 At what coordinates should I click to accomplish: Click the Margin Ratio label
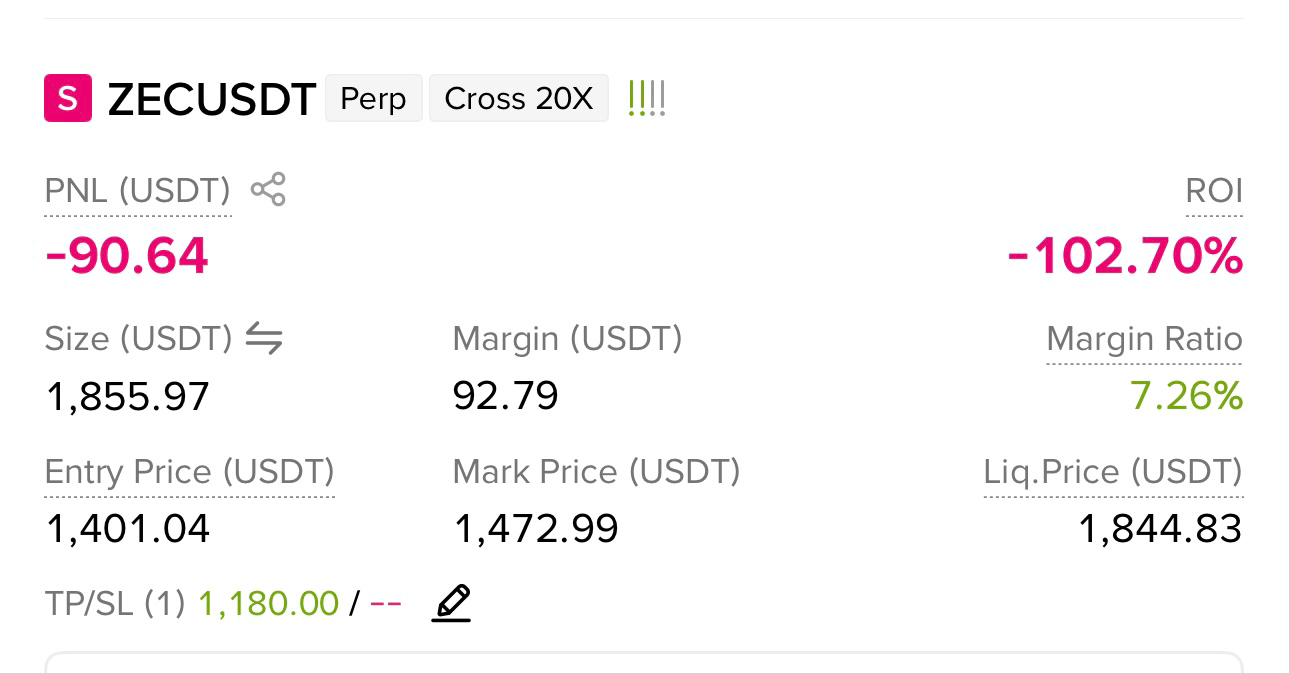(x=1144, y=339)
